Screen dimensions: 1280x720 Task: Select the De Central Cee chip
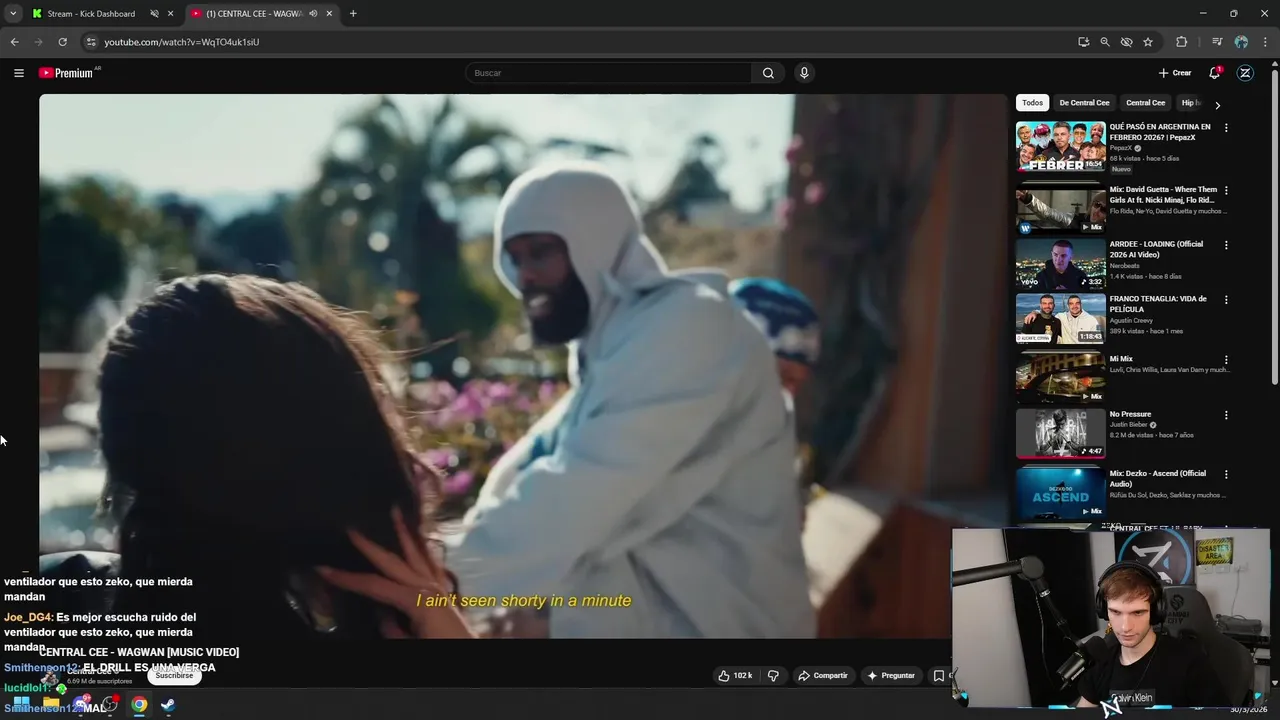pos(1084,103)
